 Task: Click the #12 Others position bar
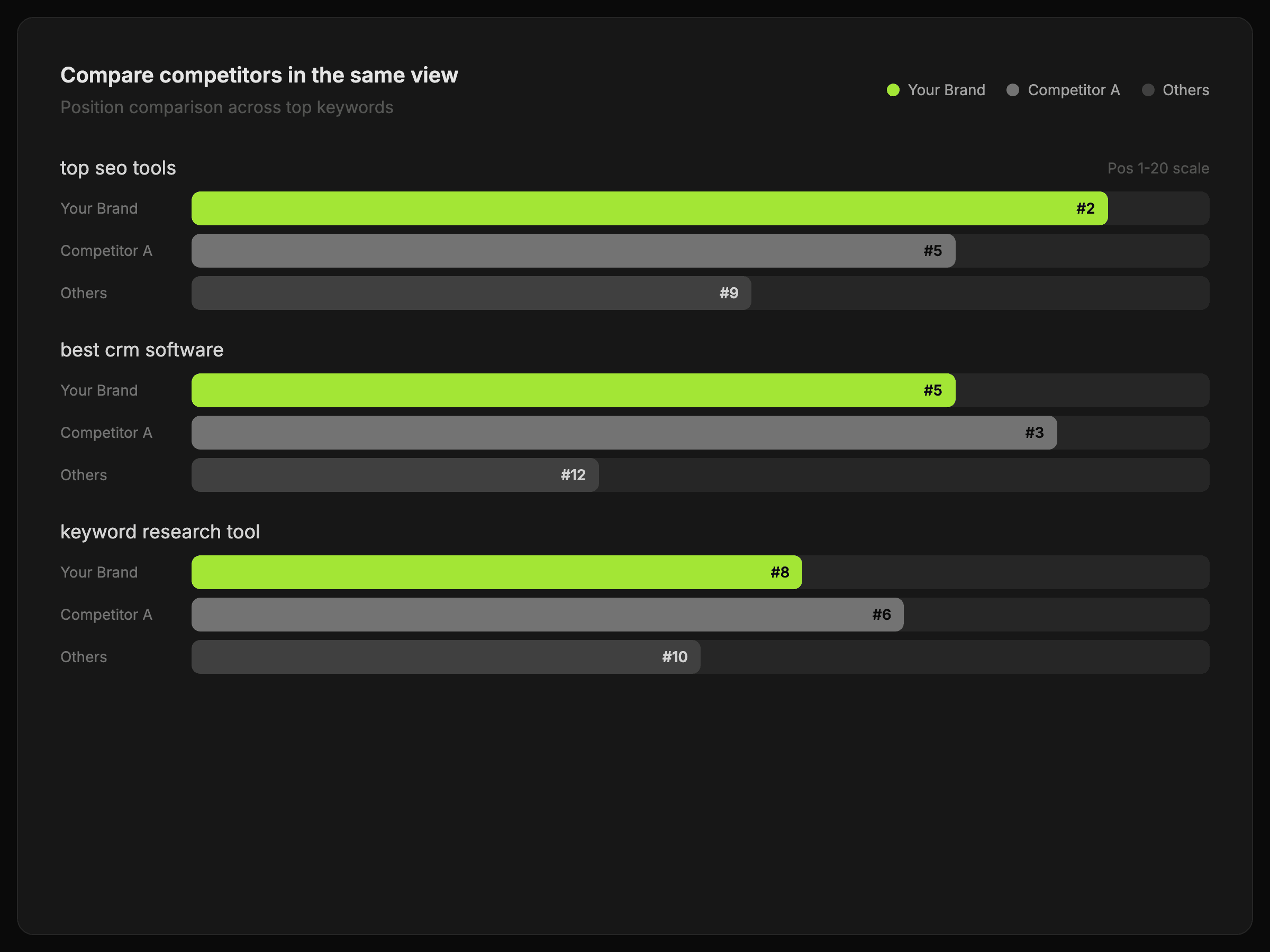(395, 475)
